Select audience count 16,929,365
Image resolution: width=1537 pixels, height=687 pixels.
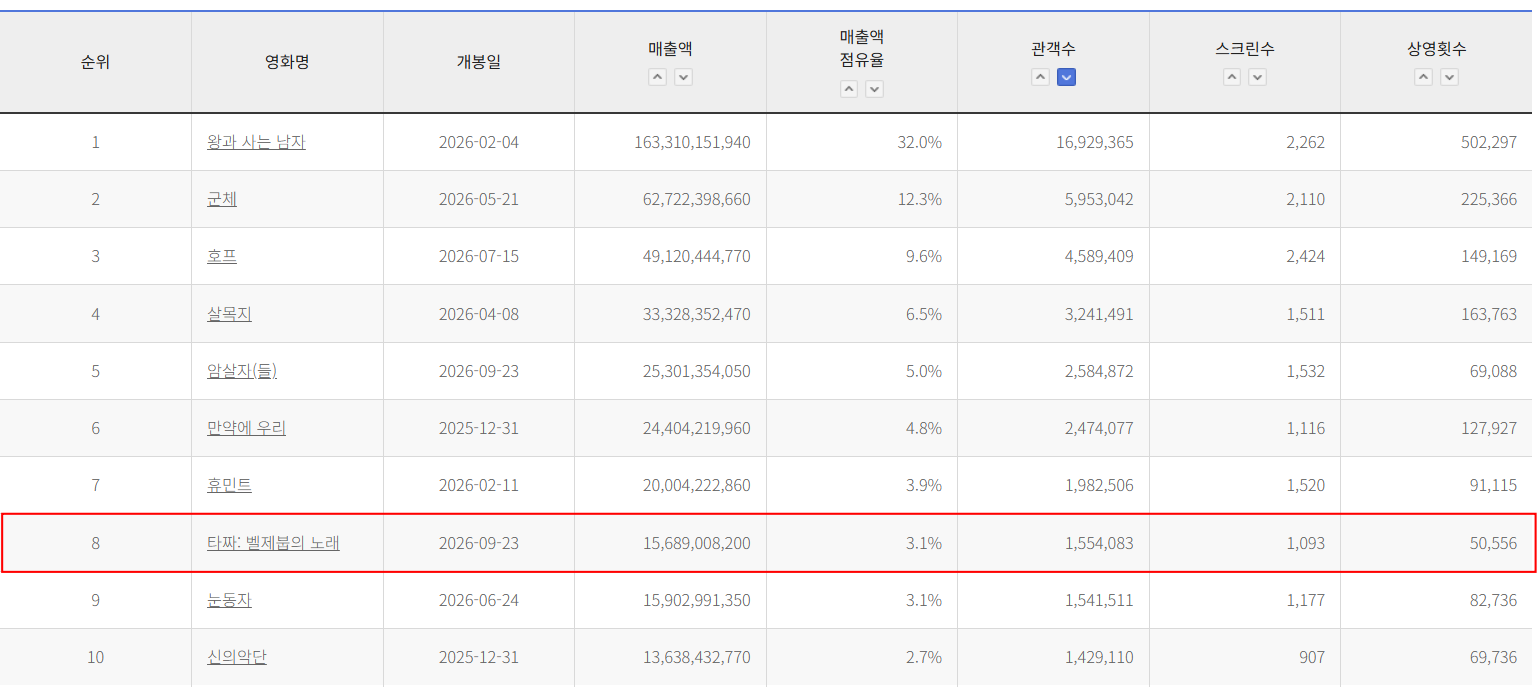point(1094,142)
